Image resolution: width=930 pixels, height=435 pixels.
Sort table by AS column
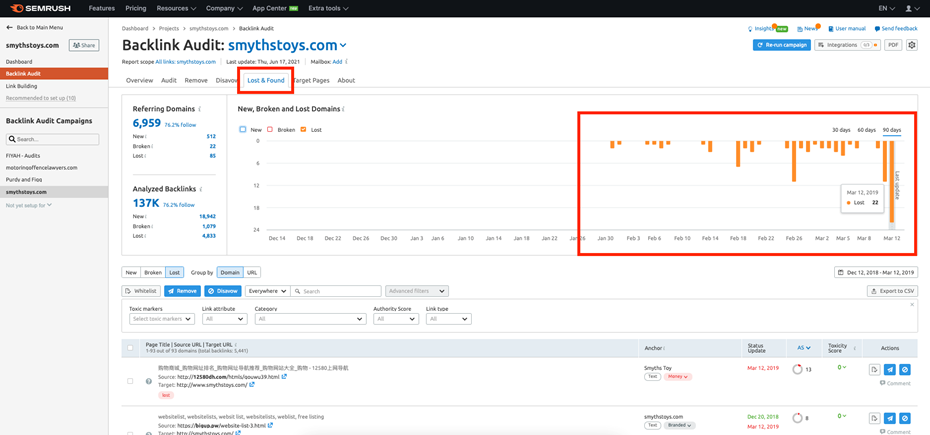click(x=802, y=348)
